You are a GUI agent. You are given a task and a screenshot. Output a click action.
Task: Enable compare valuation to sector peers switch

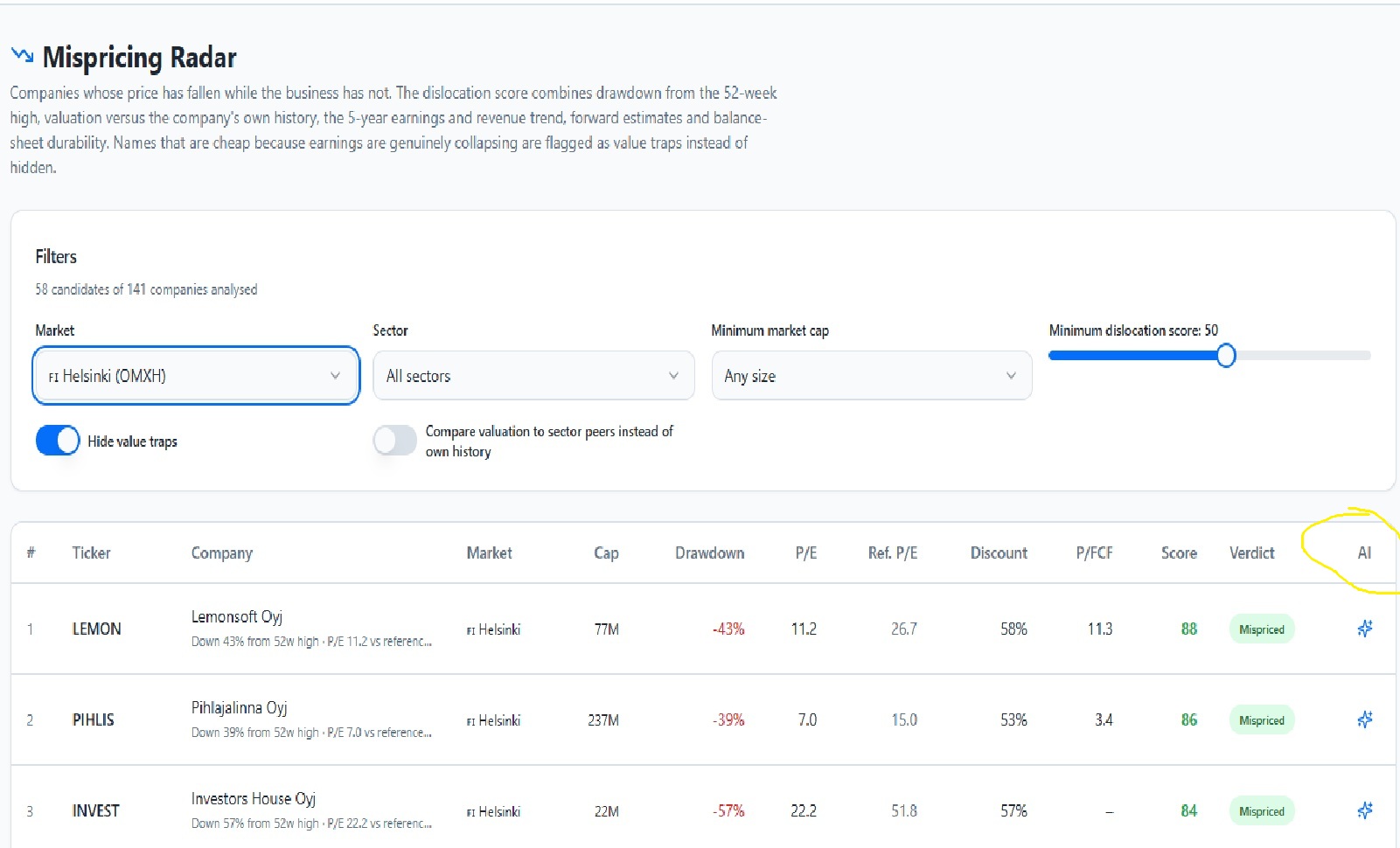point(395,441)
